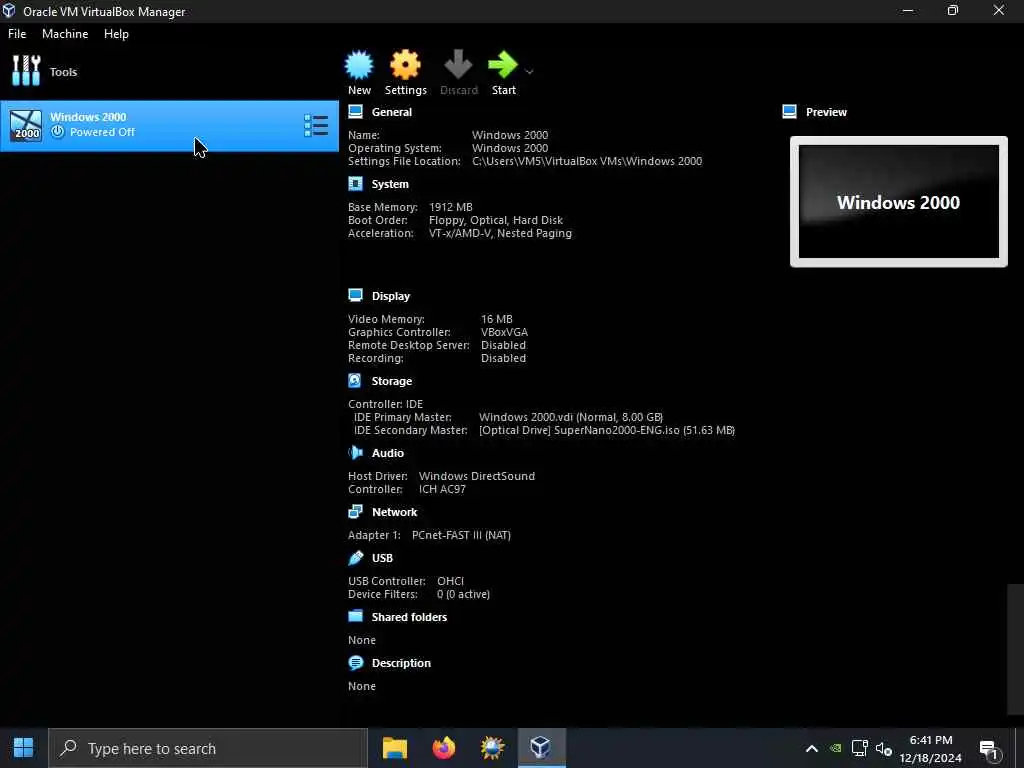Click Audio Controller value ICH AC97

[x=442, y=489]
